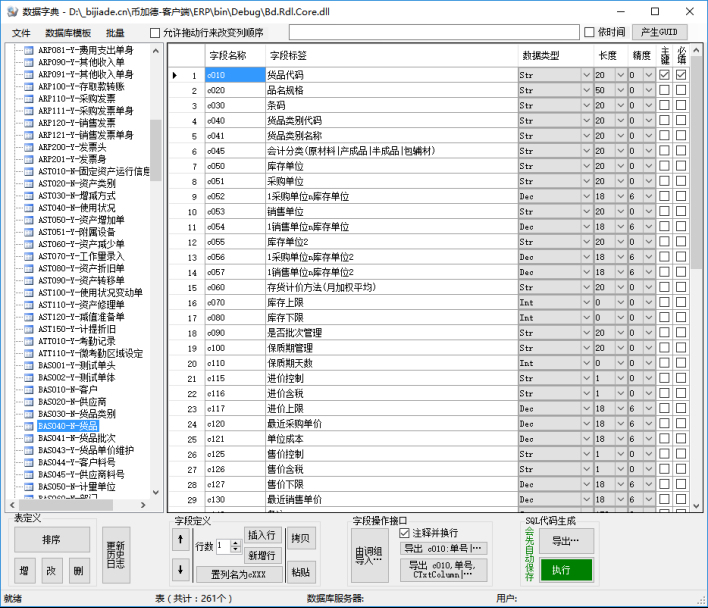
Task: Increase the 行数 spinner value
Action: click(x=236, y=543)
